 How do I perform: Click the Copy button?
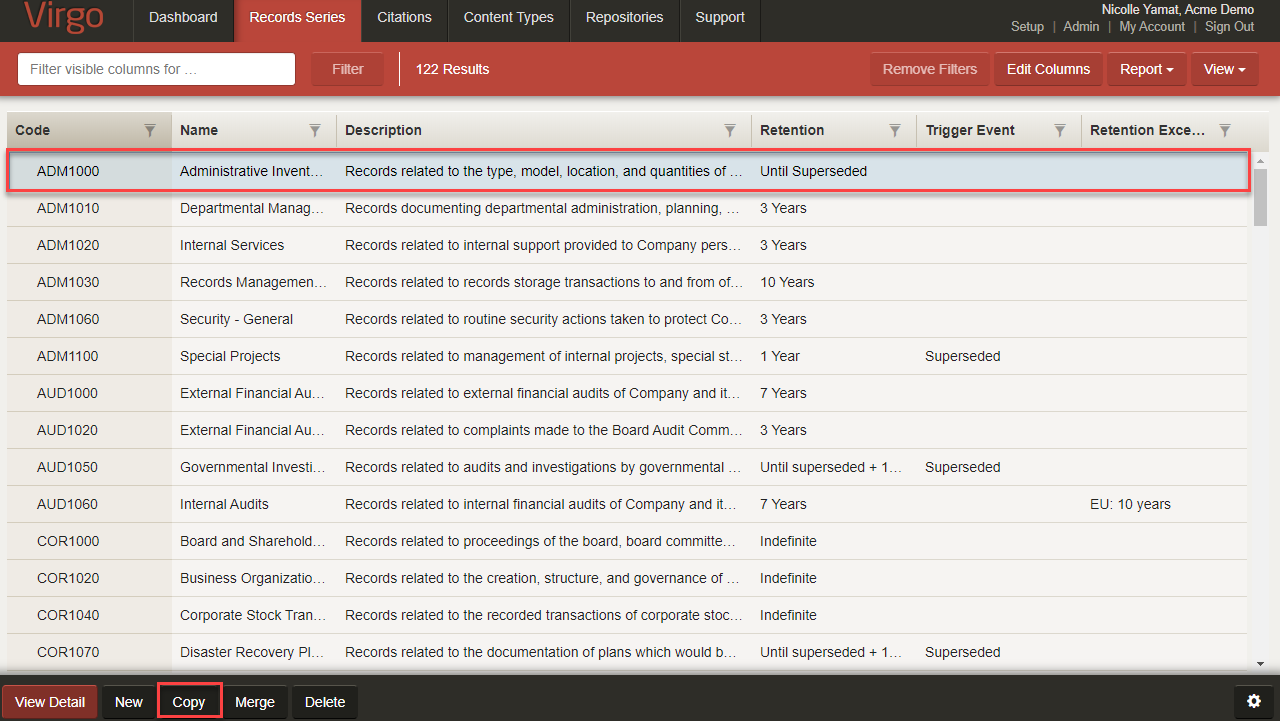(x=189, y=702)
